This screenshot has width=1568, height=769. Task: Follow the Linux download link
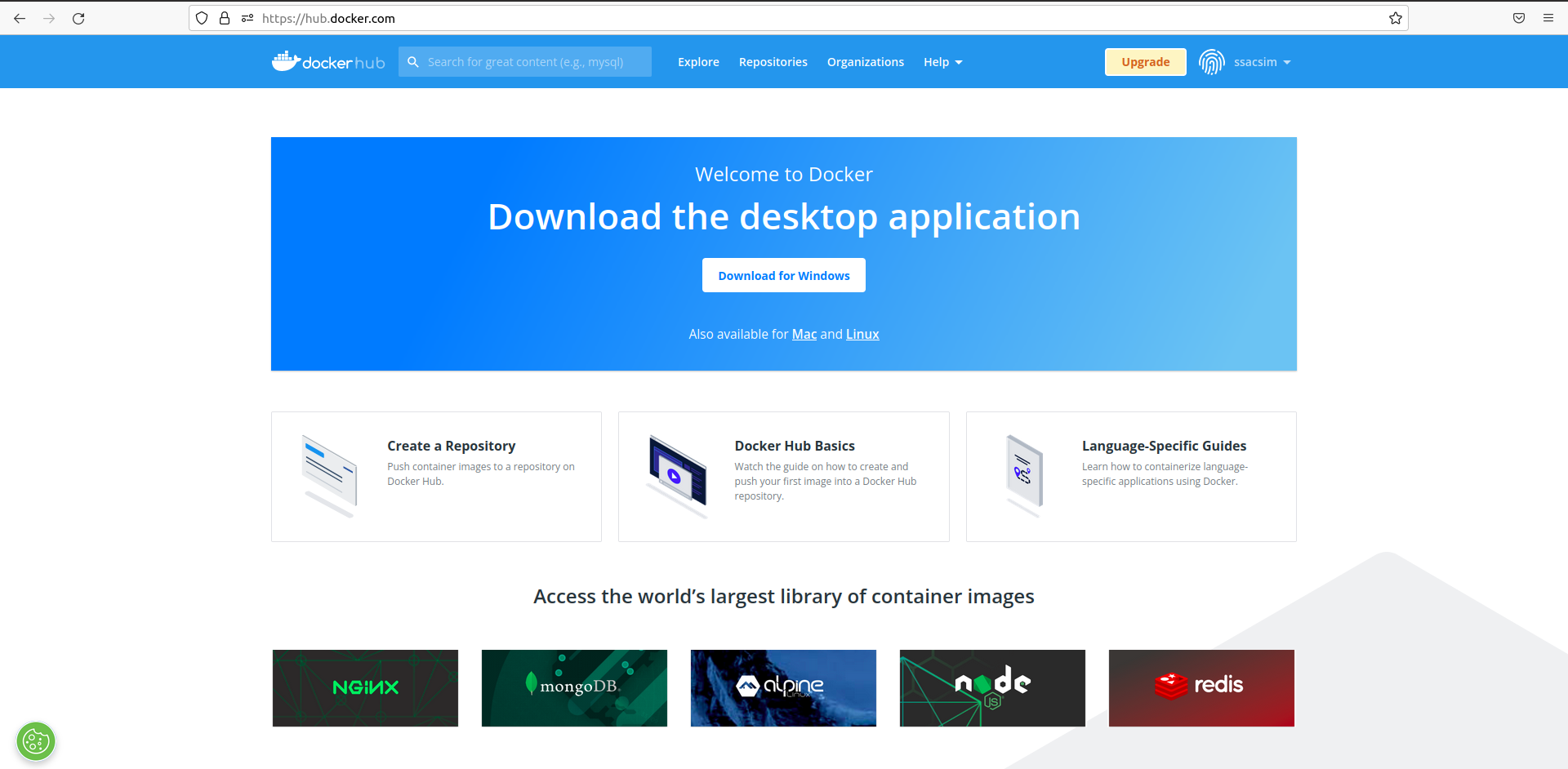tap(862, 334)
